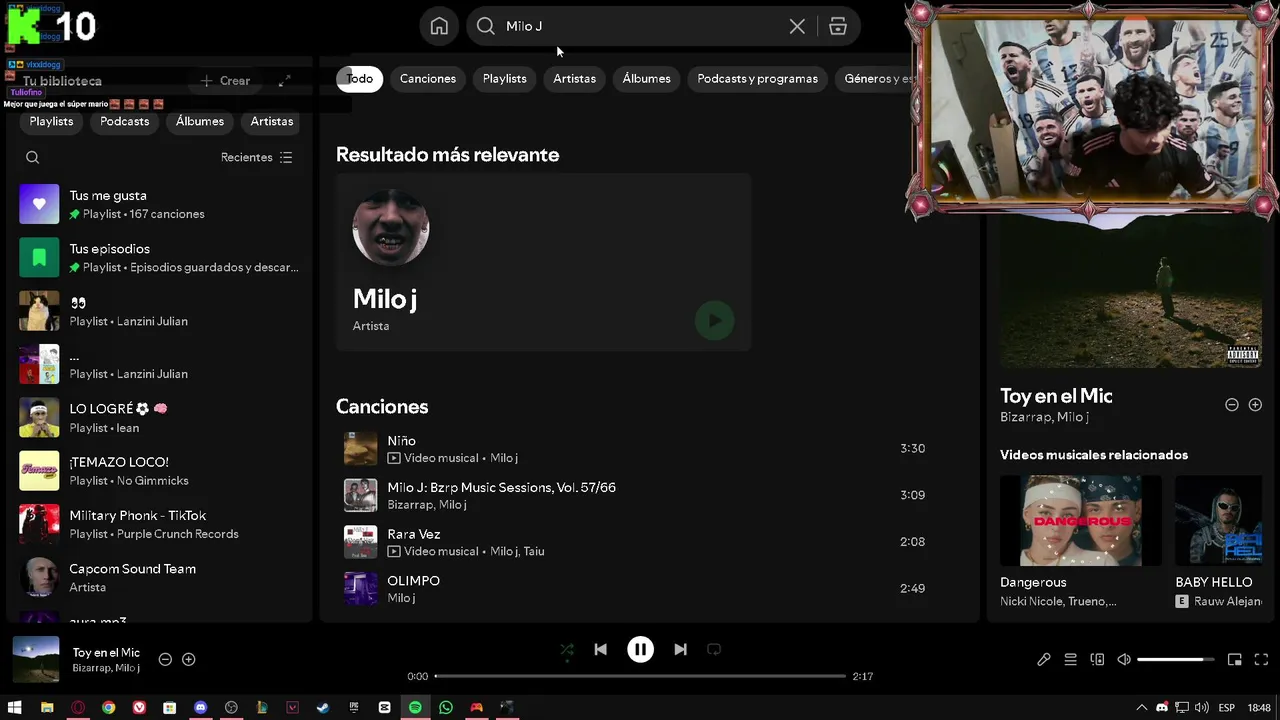
Task: Click the cat thumbnail playlist by Lanzini Julian
Action: [x=39, y=311]
